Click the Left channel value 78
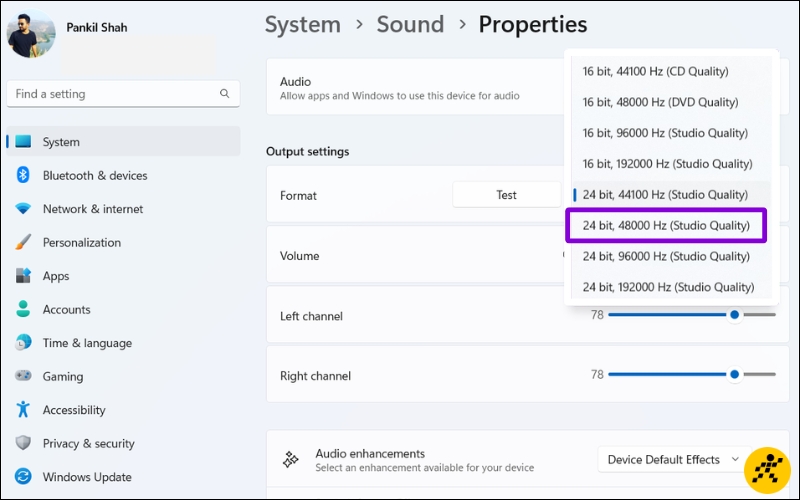This screenshot has height=500, width=800. 597,315
